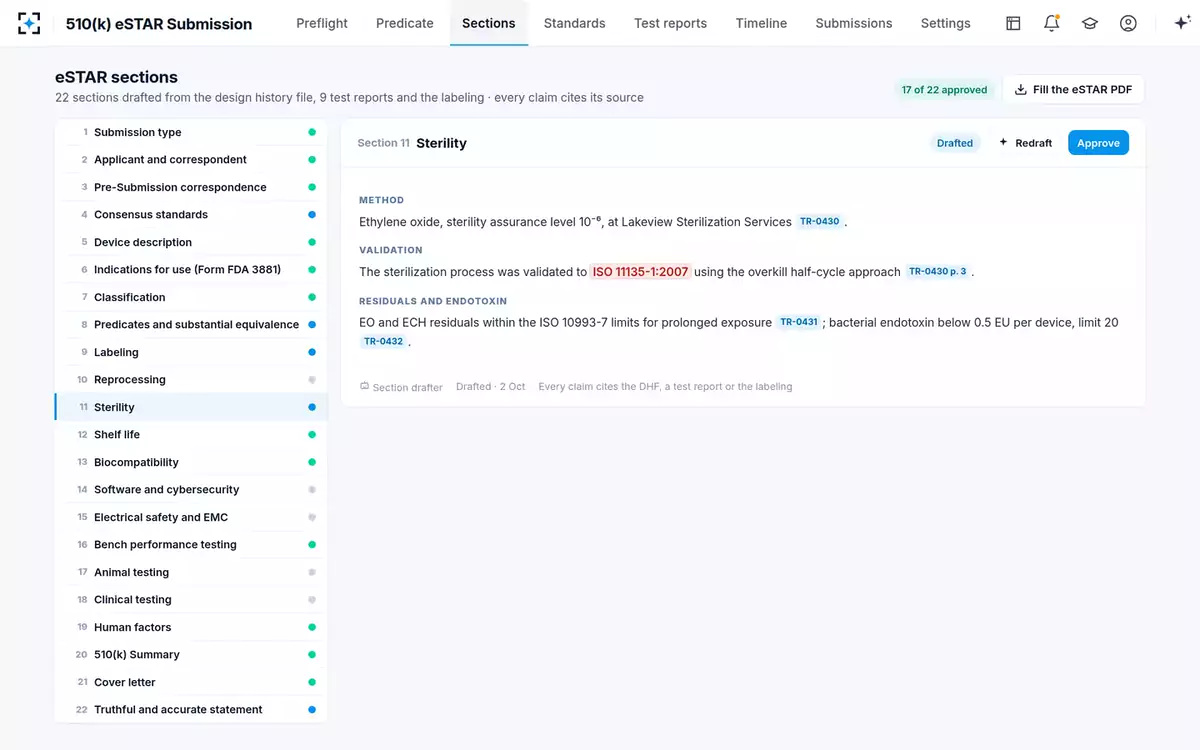This screenshot has height=750, width=1200.
Task: Open the learning cap icon
Action: click(1090, 23)
